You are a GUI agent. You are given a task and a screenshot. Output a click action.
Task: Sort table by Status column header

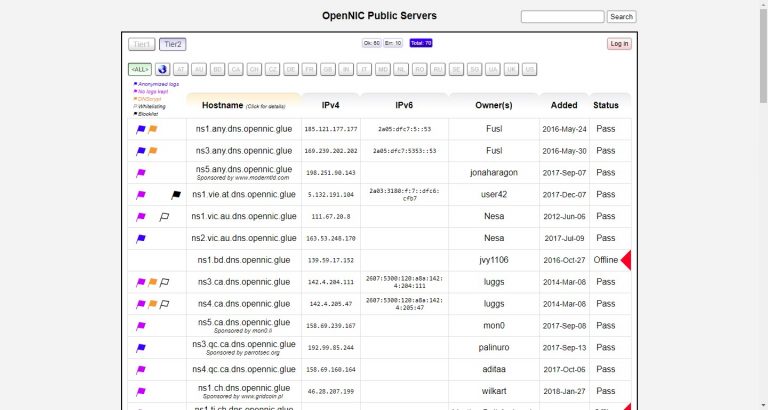pos(605,105)
